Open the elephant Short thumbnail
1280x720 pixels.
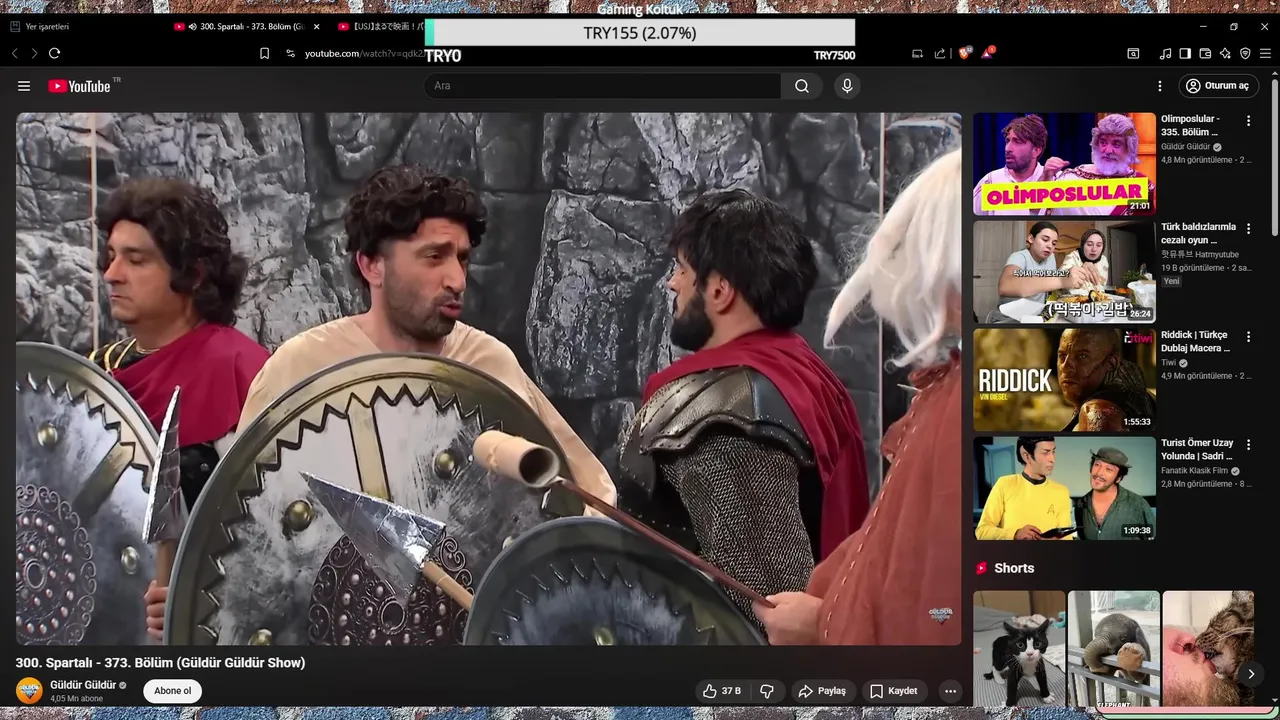1113,649
